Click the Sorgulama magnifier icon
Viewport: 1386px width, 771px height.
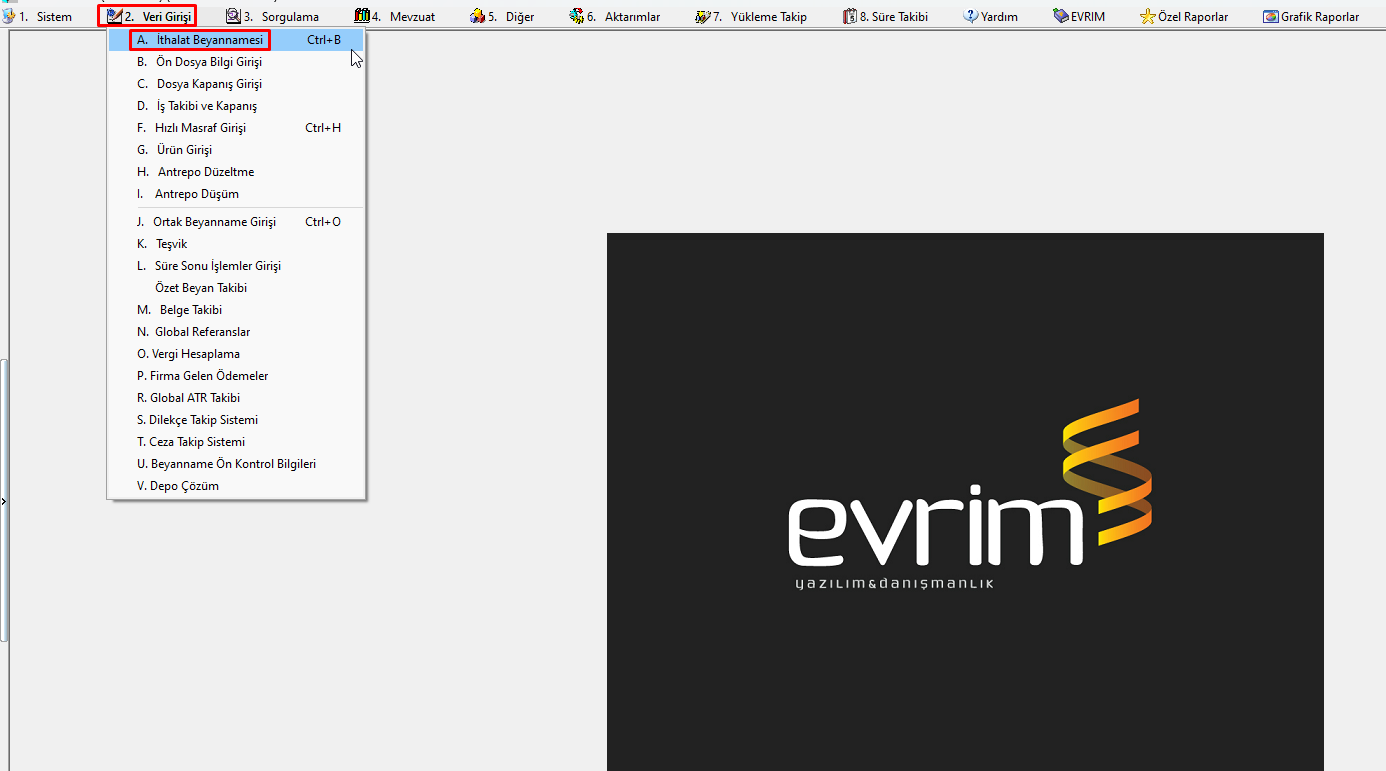point(233,16)
